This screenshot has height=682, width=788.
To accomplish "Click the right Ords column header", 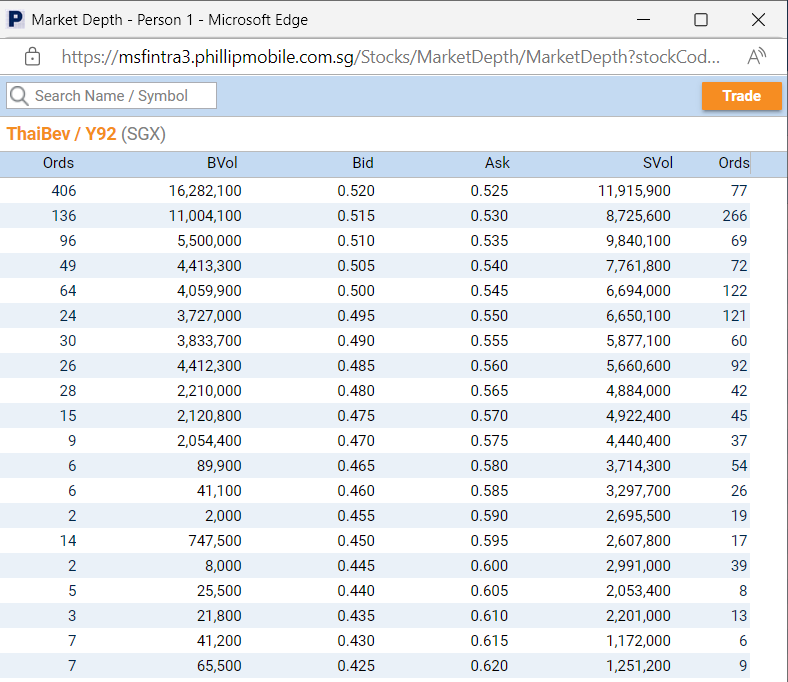I will pyautogui.click(x=734, y=163).
